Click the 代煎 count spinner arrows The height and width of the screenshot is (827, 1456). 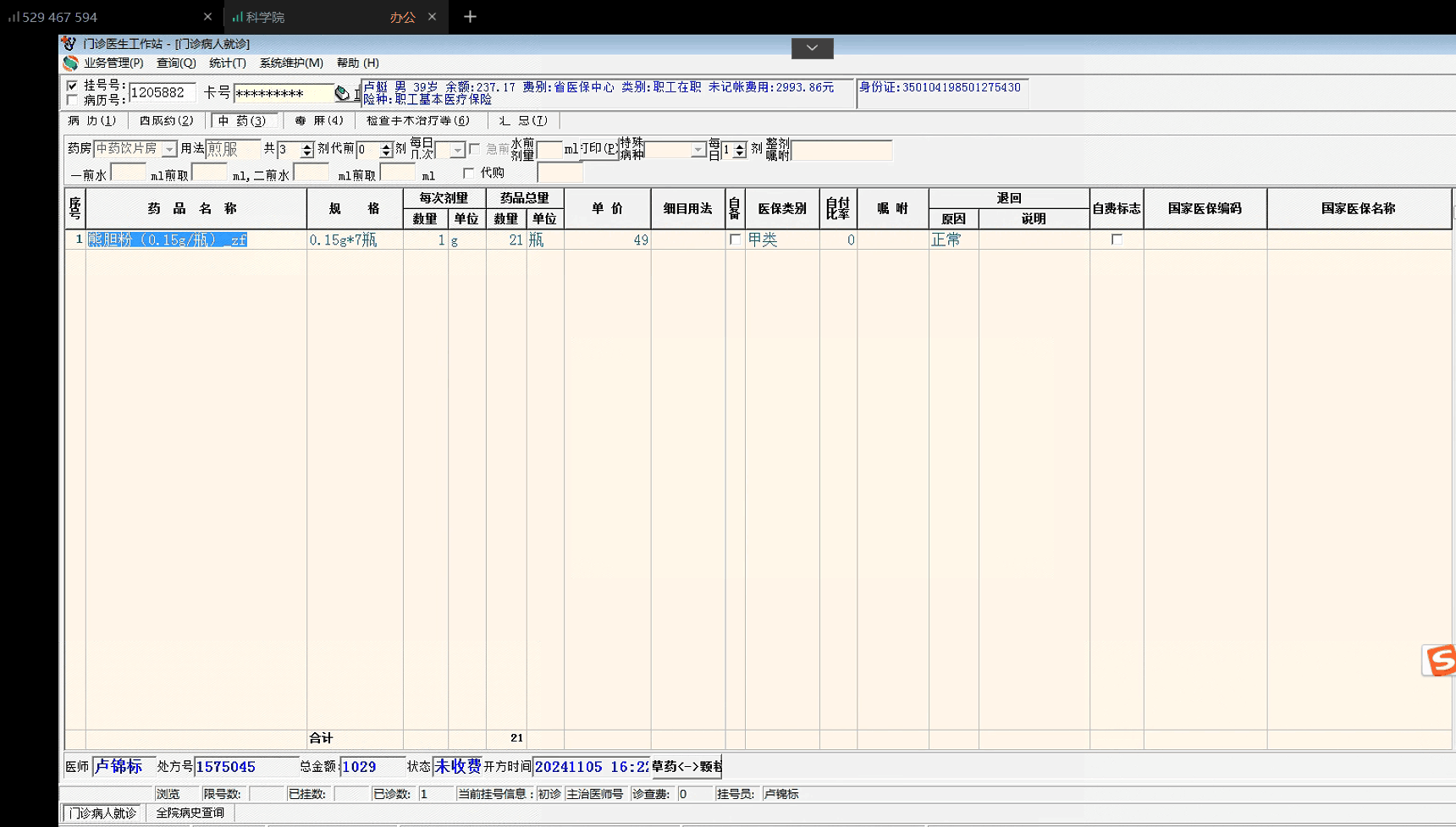pyautogui.click(x=386, y=150)
